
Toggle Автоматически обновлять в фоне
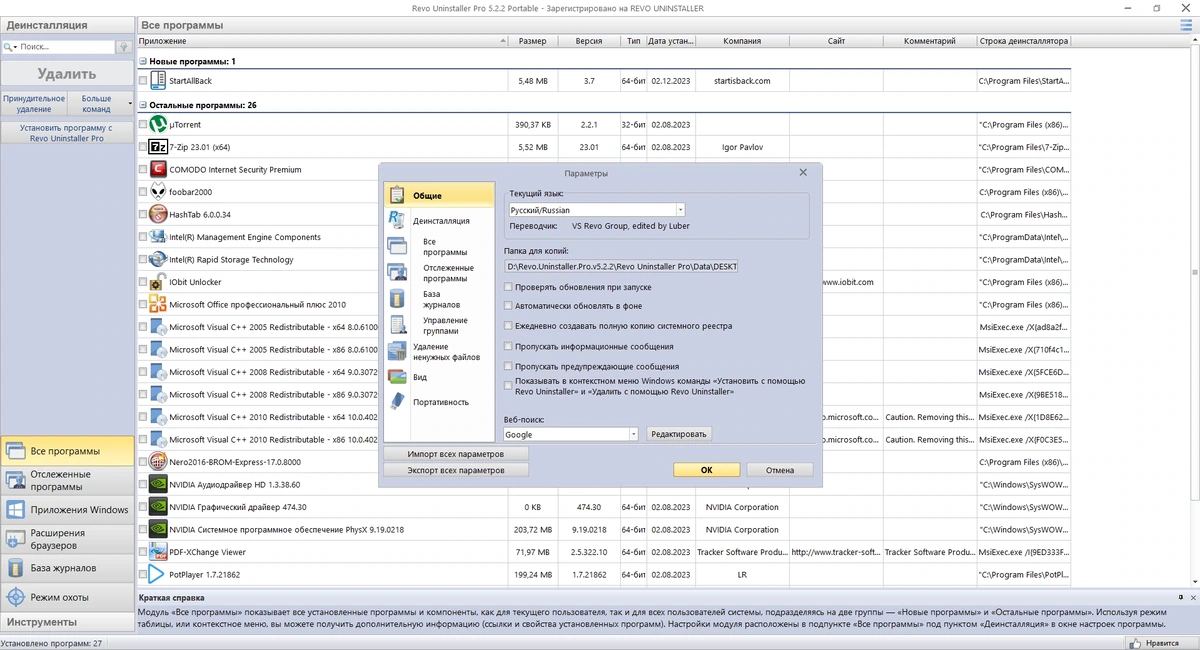508,306
